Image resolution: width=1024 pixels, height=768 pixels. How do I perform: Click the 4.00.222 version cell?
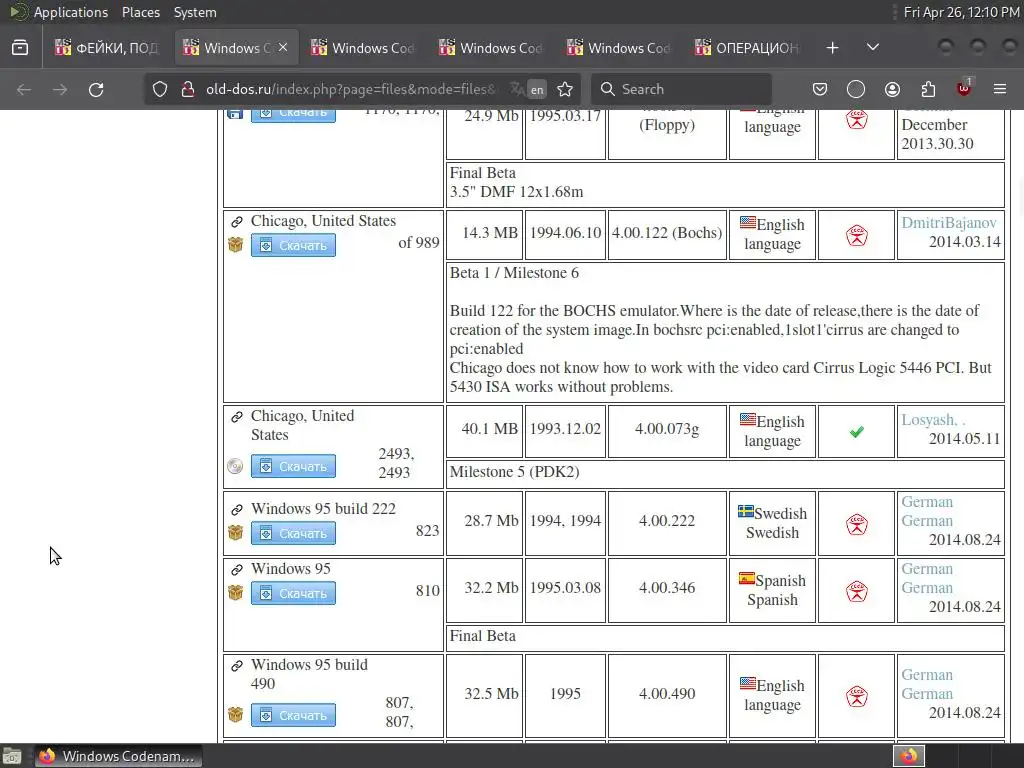coord(667,521)
